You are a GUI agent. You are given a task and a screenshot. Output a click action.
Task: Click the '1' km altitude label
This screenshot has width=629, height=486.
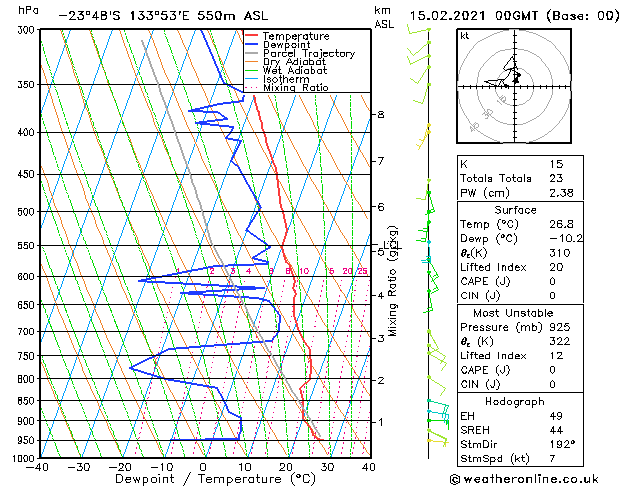pos(381,422)
